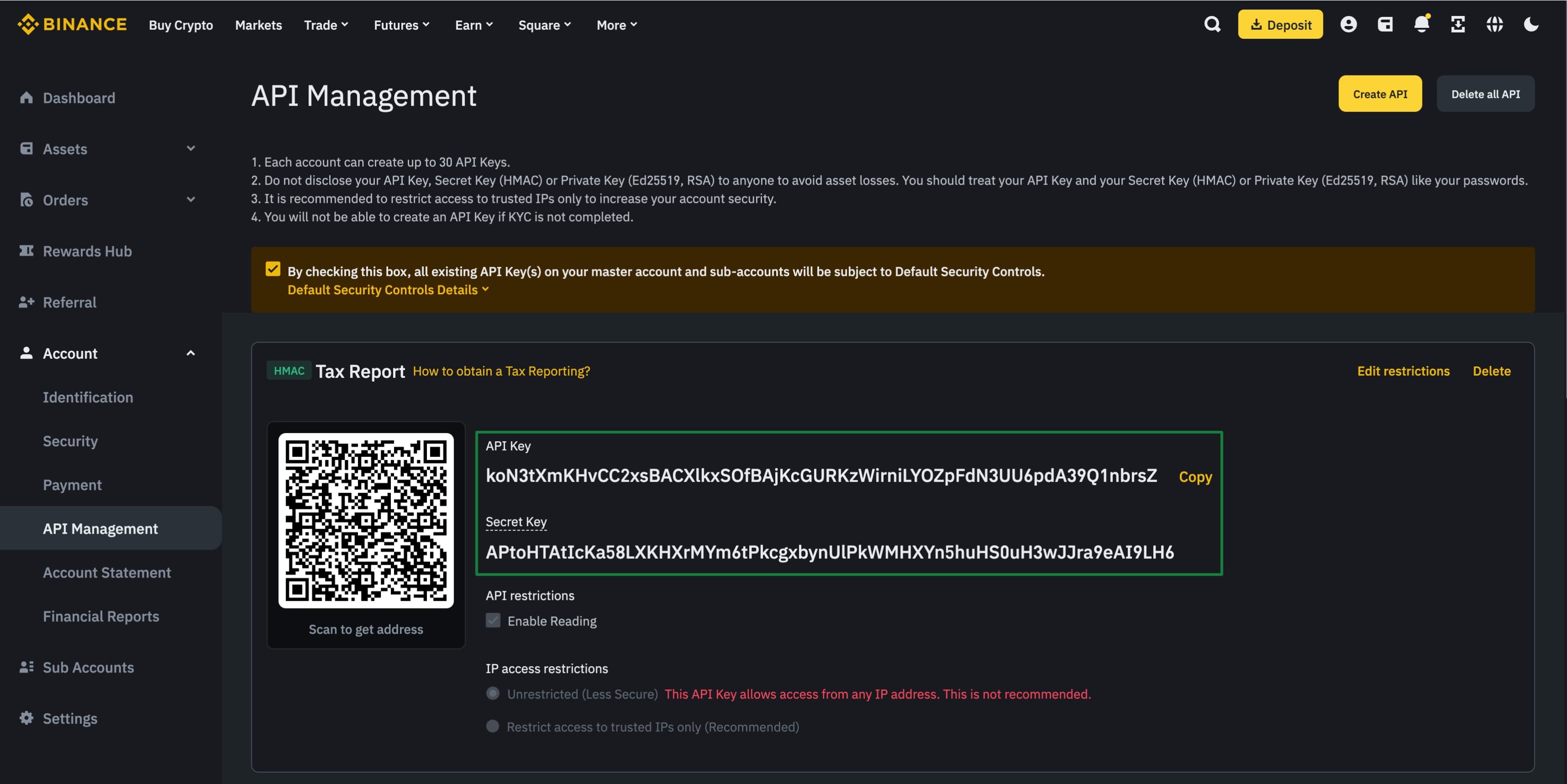This screenshot has width=1567, height=784.
Task: Click the QR code image
Action: click(366, 520)
